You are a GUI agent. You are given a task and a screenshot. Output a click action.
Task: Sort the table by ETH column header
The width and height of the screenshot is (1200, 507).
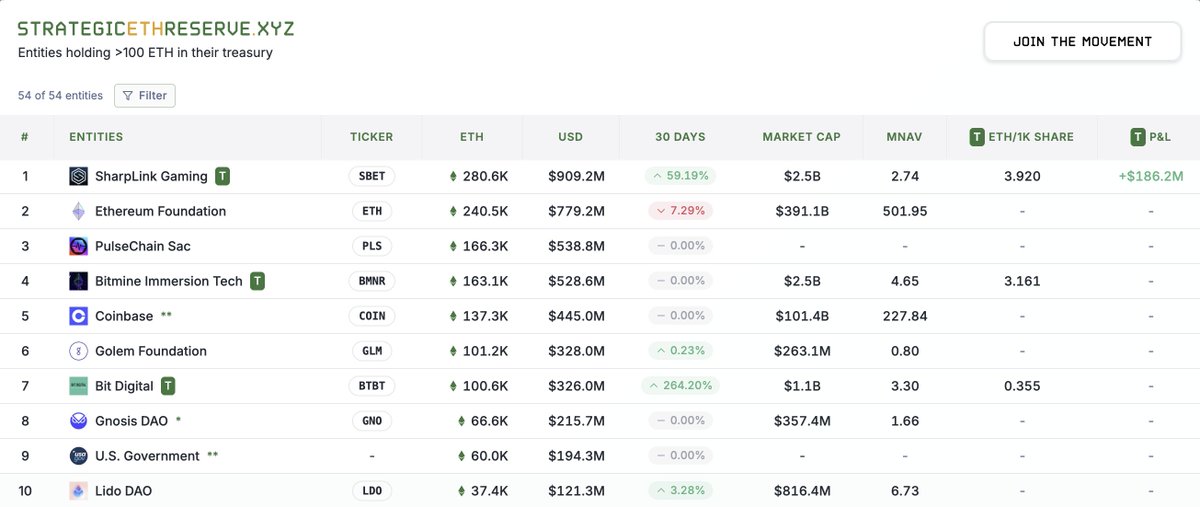[x=471, y=137]
